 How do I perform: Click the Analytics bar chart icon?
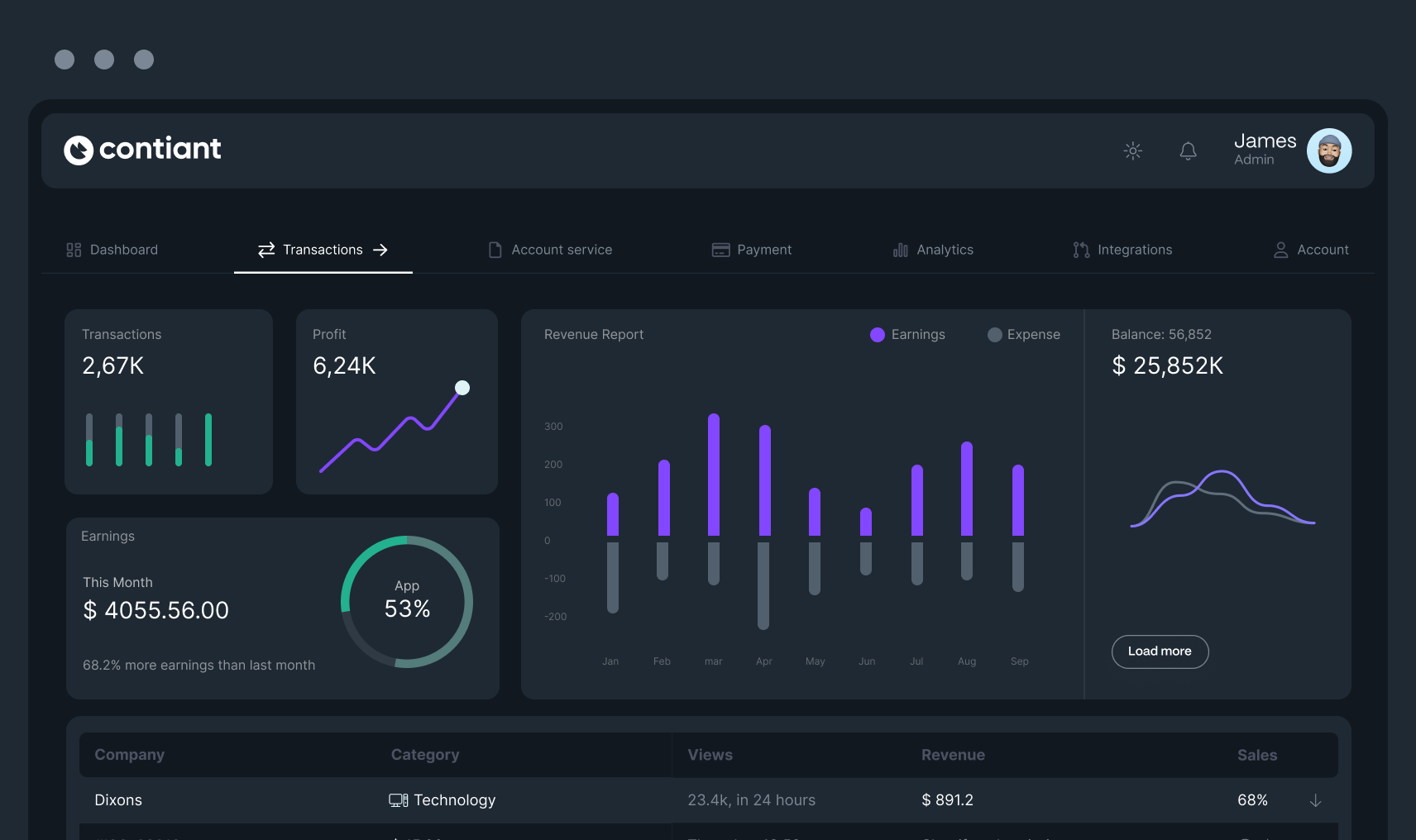point(900,249)
